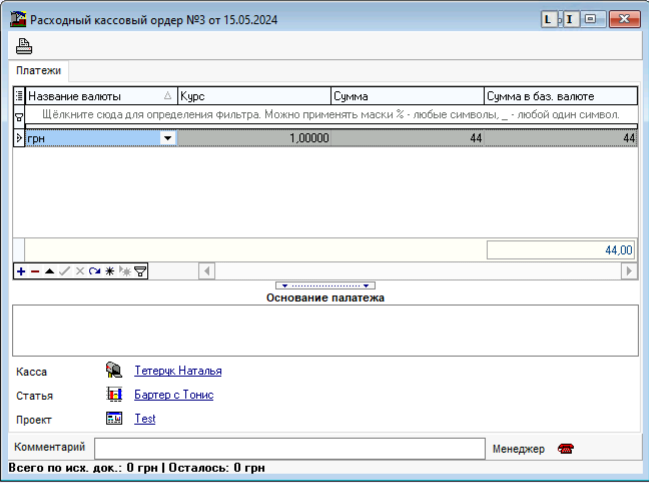Switch to the Платежи tab
This screenshot has width=649, height=483.
(x=39, y=71)
